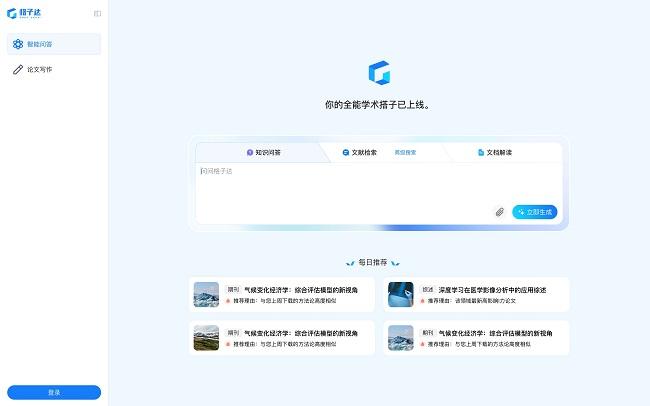
Task: Click the large center logo icon
Action: (379, 73)
